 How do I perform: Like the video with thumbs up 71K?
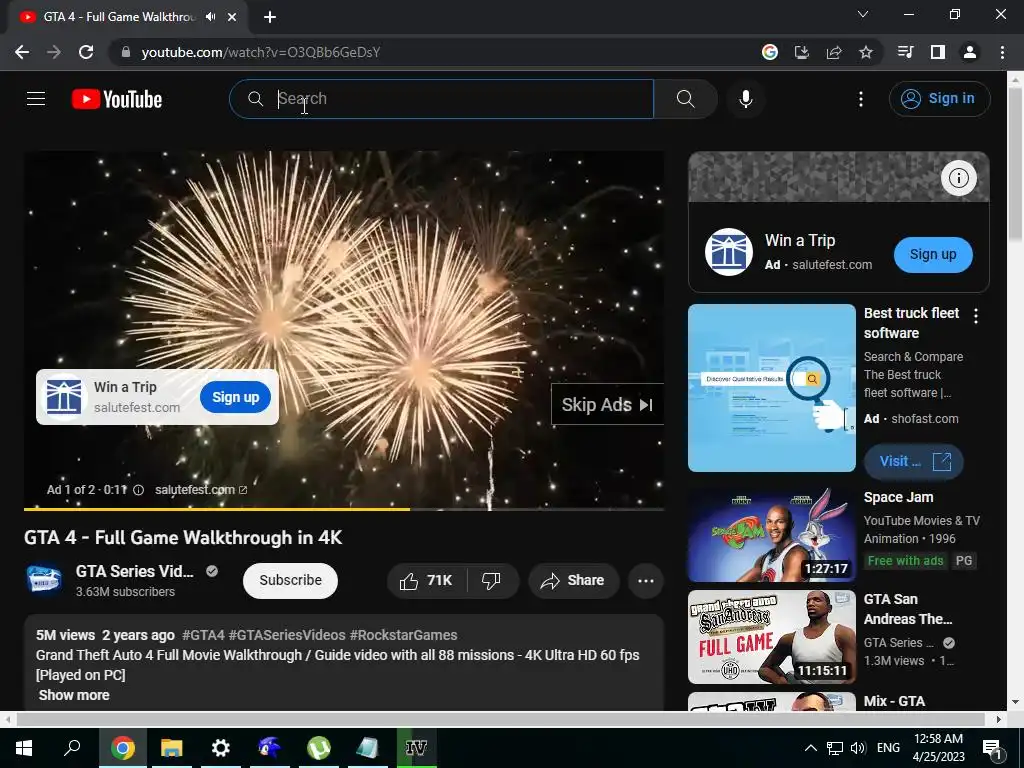(426, 581)
